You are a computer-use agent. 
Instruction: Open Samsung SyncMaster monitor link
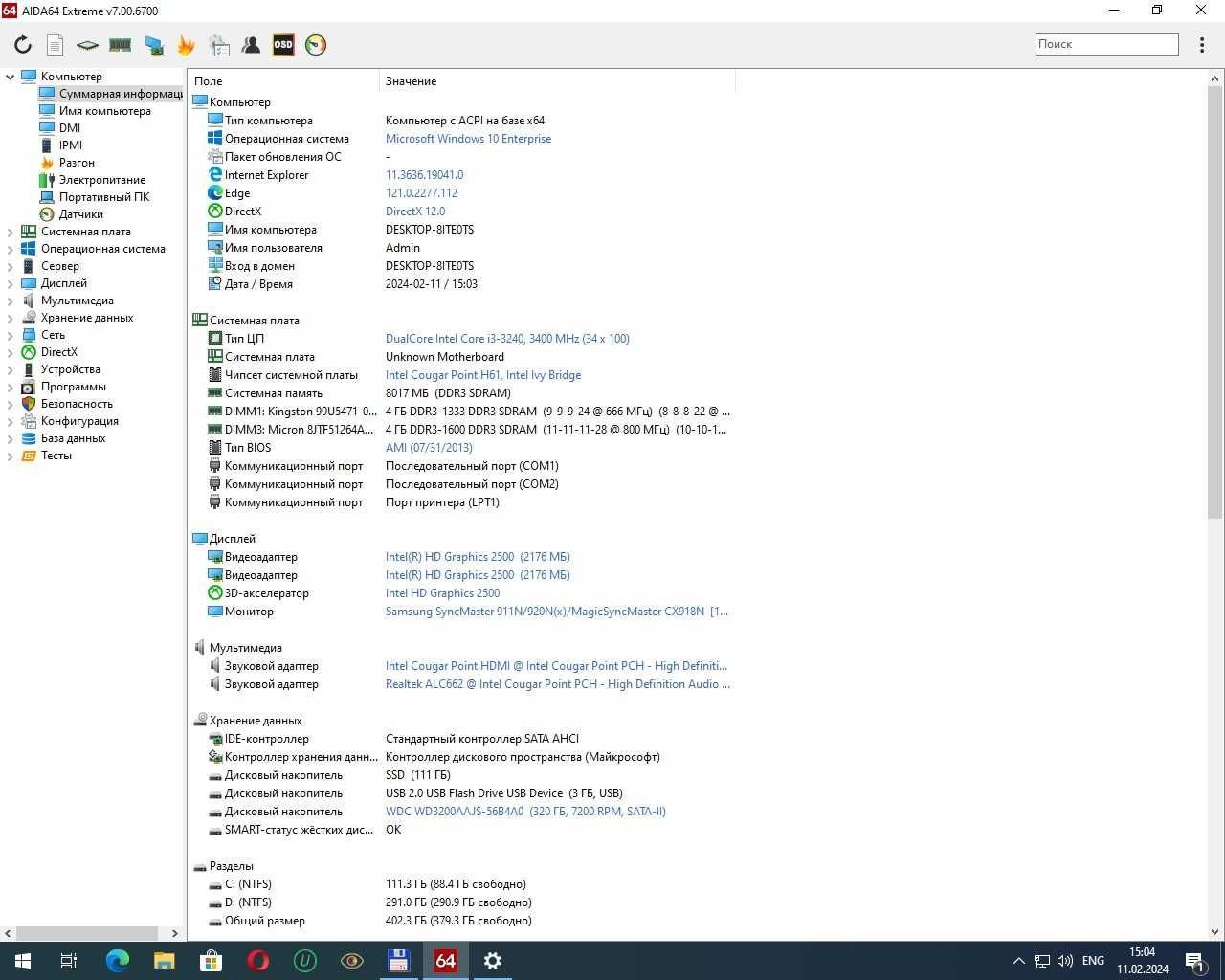(x=557, y=612)
